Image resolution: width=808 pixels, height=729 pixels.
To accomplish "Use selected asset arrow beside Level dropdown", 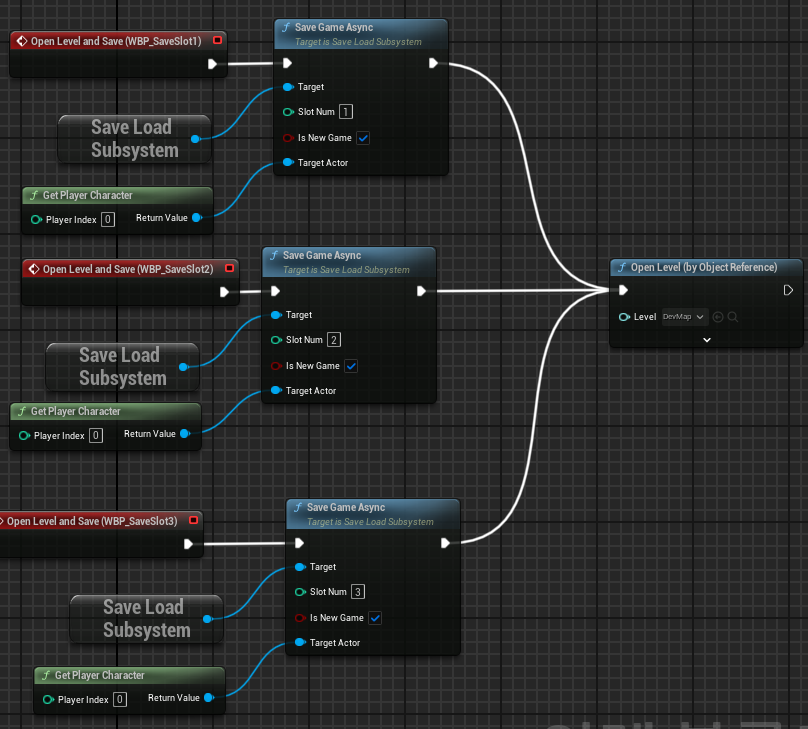I will point(718,317).
